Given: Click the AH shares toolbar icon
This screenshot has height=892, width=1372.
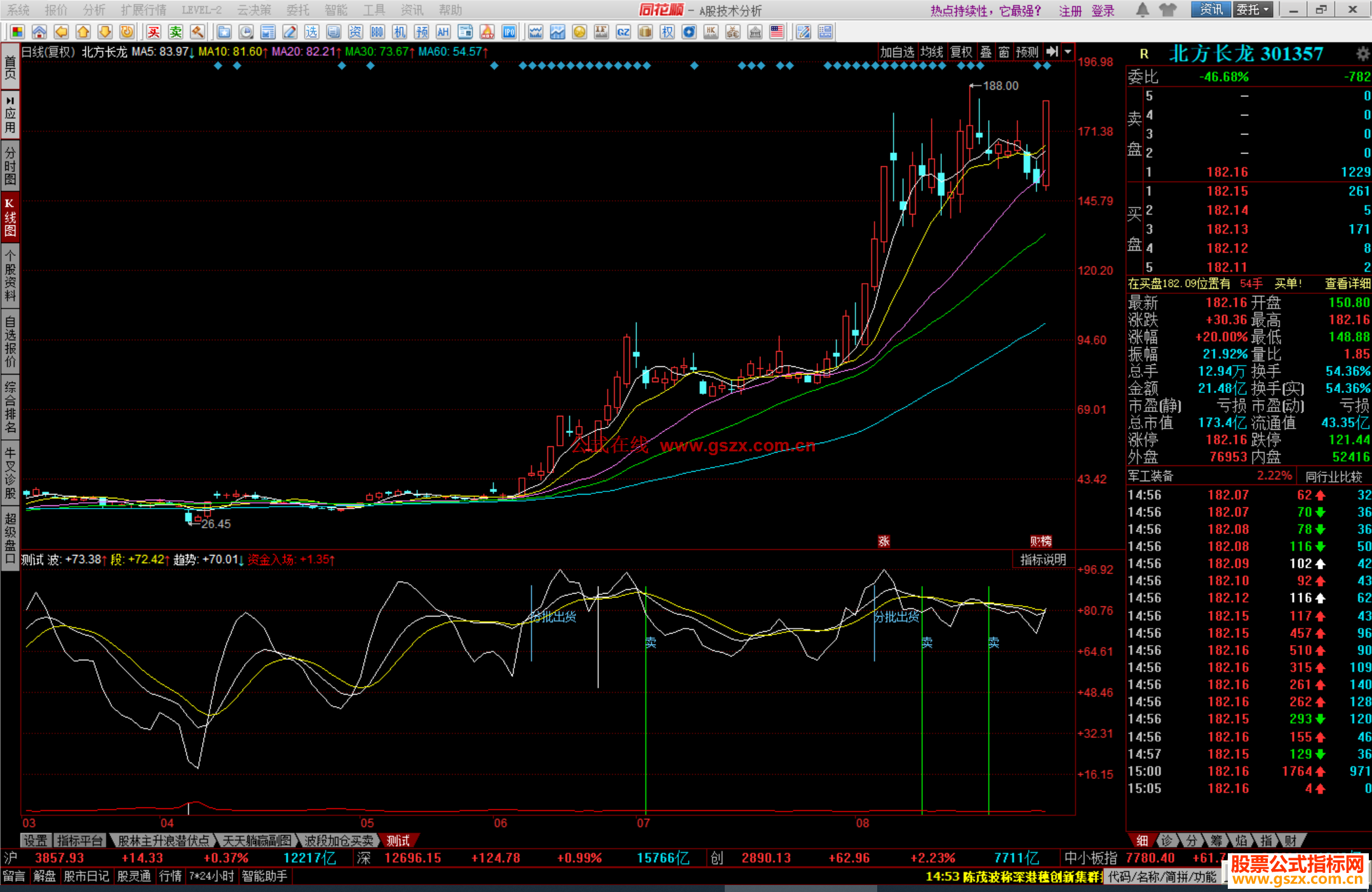Looking at the screenshot, I should coord(443,32).
